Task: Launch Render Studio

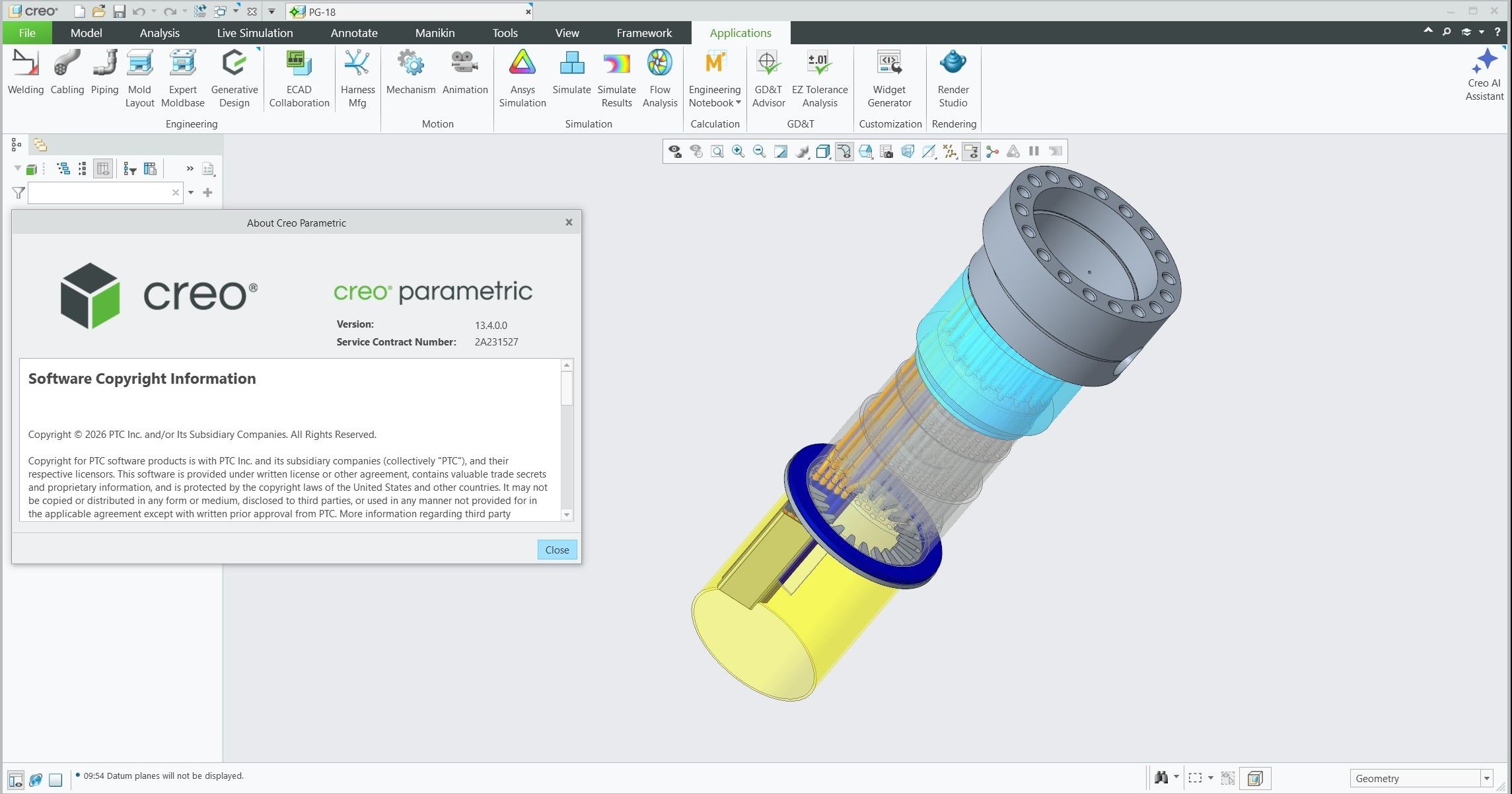Action: 953,79
